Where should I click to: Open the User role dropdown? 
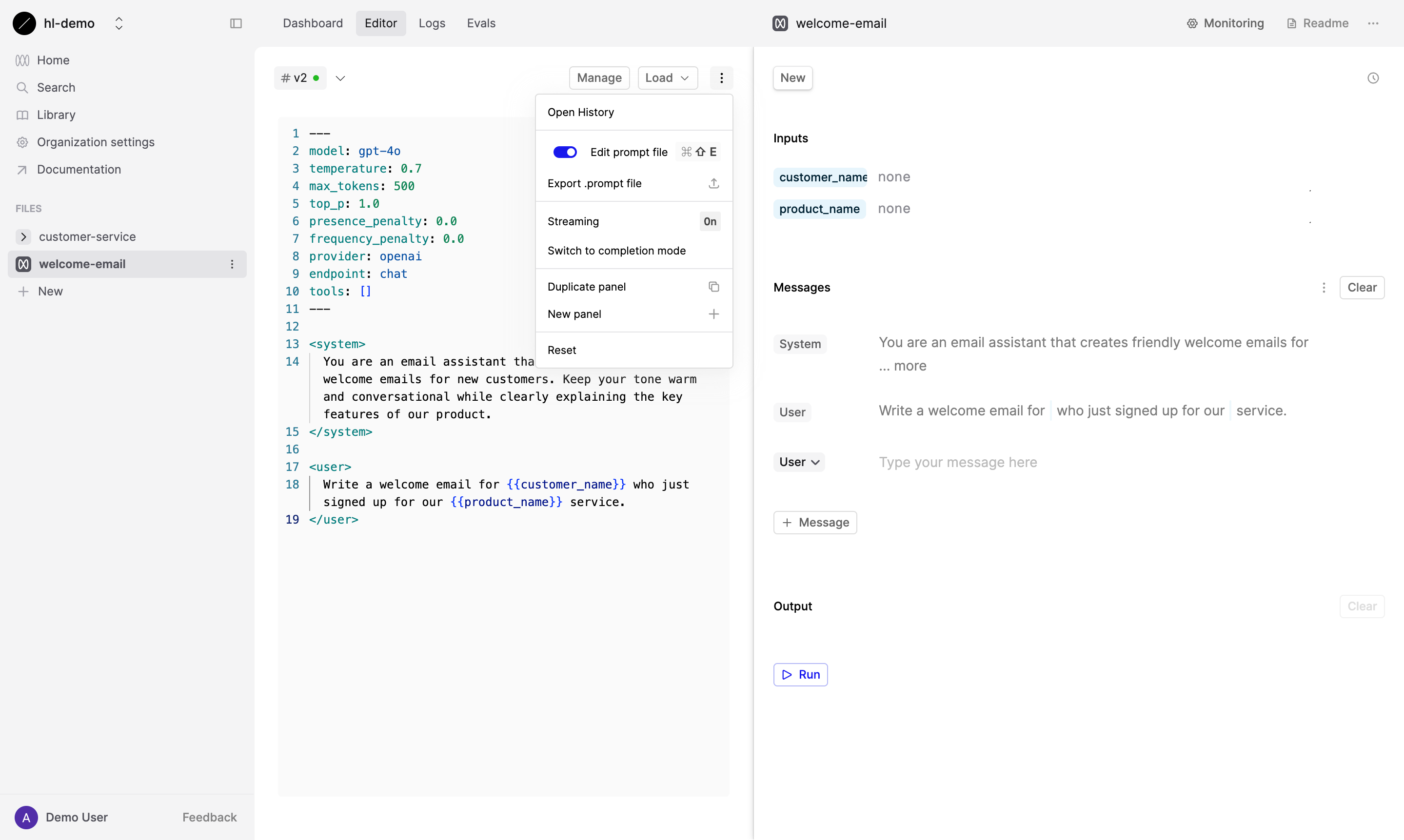[799, 462]
